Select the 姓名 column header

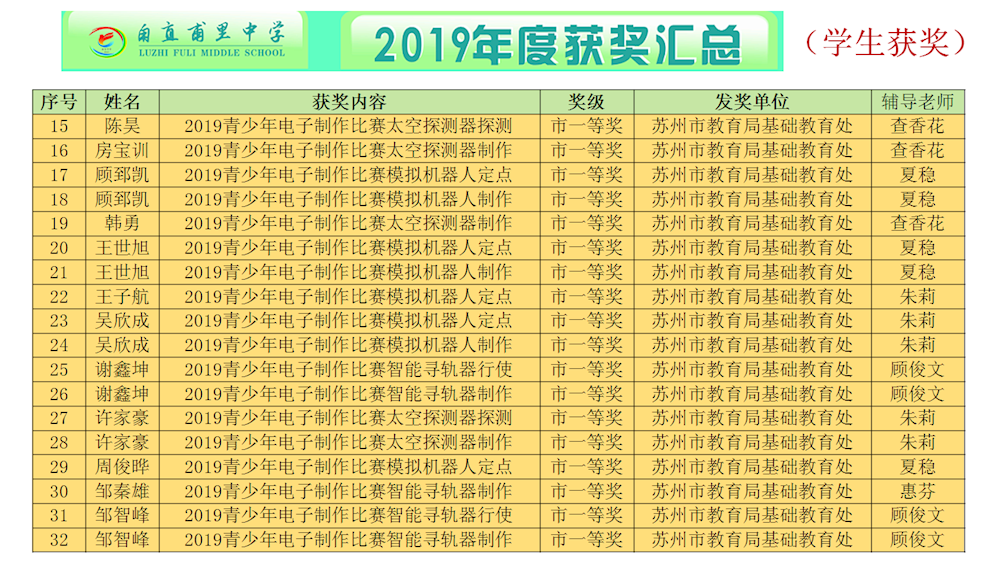click(122, 102)
